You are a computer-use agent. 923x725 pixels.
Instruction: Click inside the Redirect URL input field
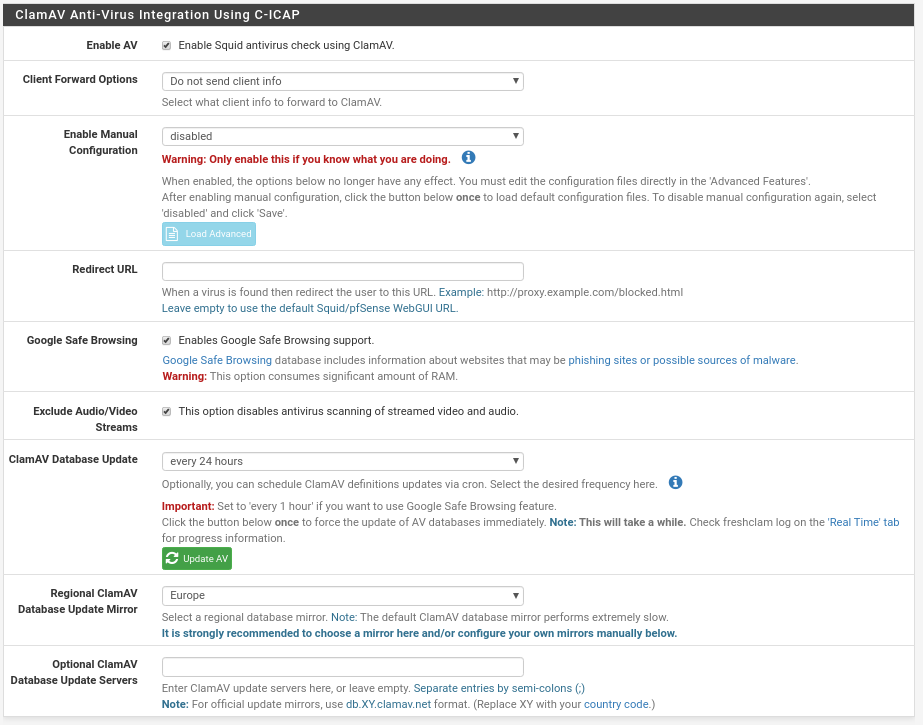point(343,270)
